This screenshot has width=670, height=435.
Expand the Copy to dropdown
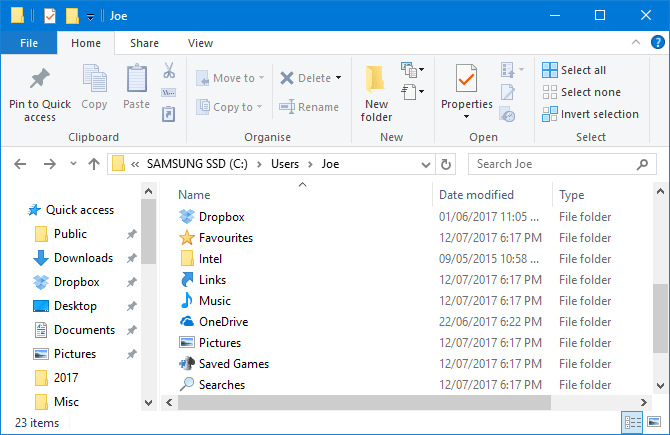(x=259, y=107)
